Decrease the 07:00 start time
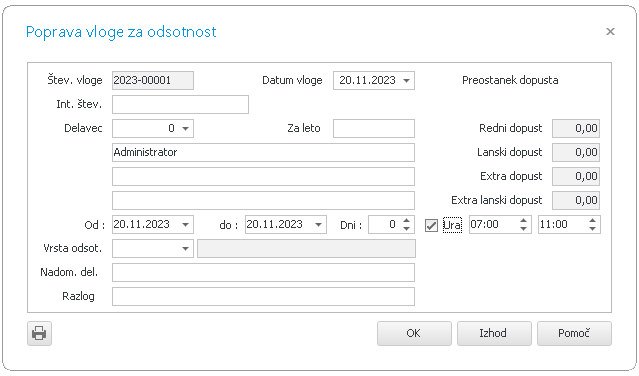This screenshot has height=376, width=639. [524, 229]
